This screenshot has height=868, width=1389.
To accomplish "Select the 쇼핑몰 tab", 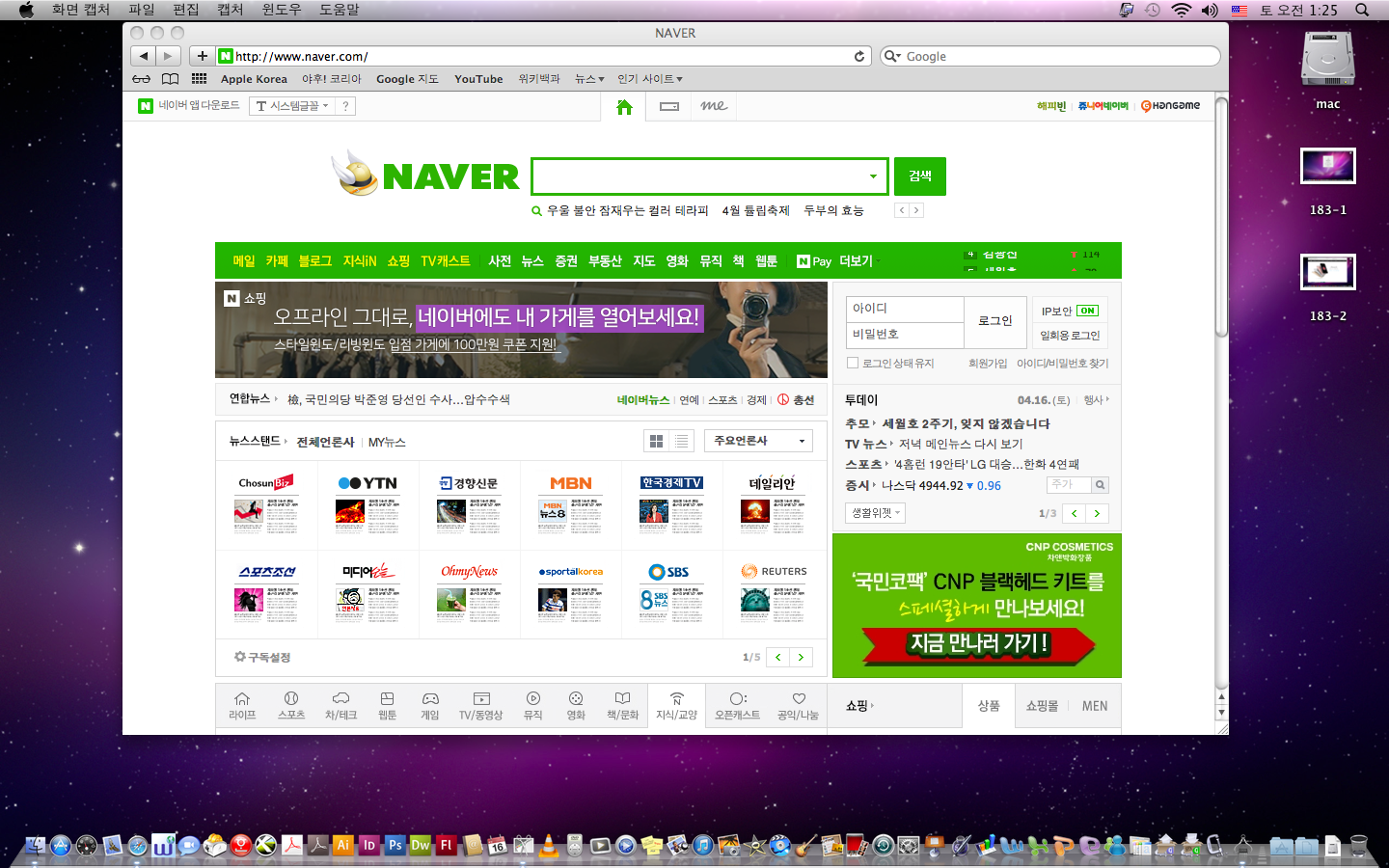I will [x=1042, y=706].
